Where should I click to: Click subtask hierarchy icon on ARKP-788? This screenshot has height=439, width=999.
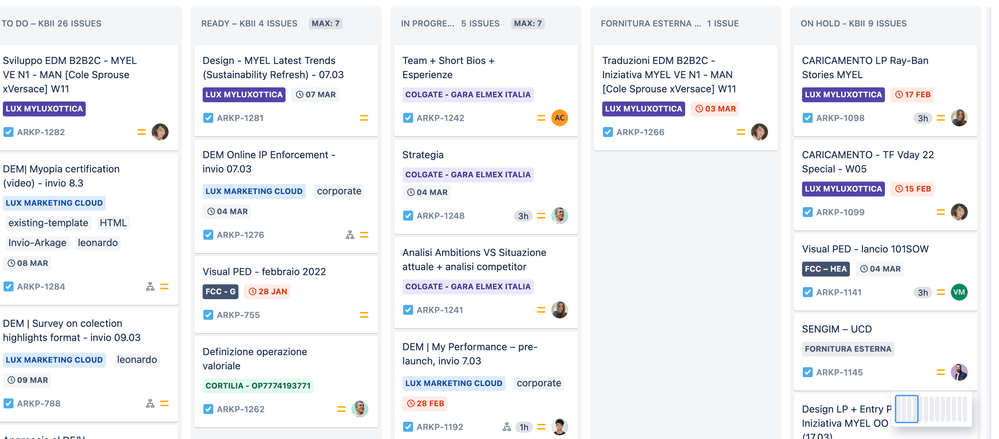point(150,403)
